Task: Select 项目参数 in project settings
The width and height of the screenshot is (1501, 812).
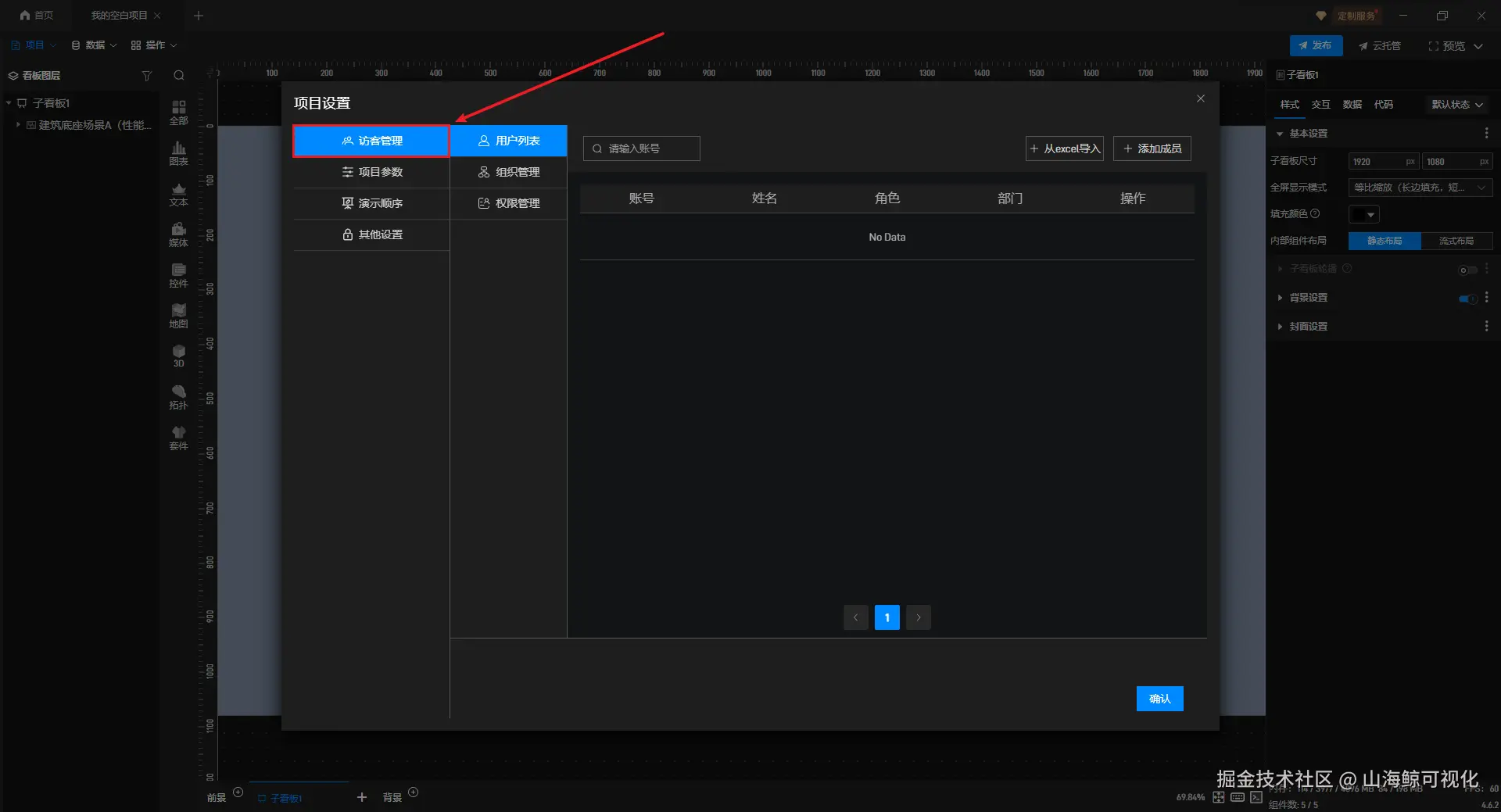Action: (371, 172)
